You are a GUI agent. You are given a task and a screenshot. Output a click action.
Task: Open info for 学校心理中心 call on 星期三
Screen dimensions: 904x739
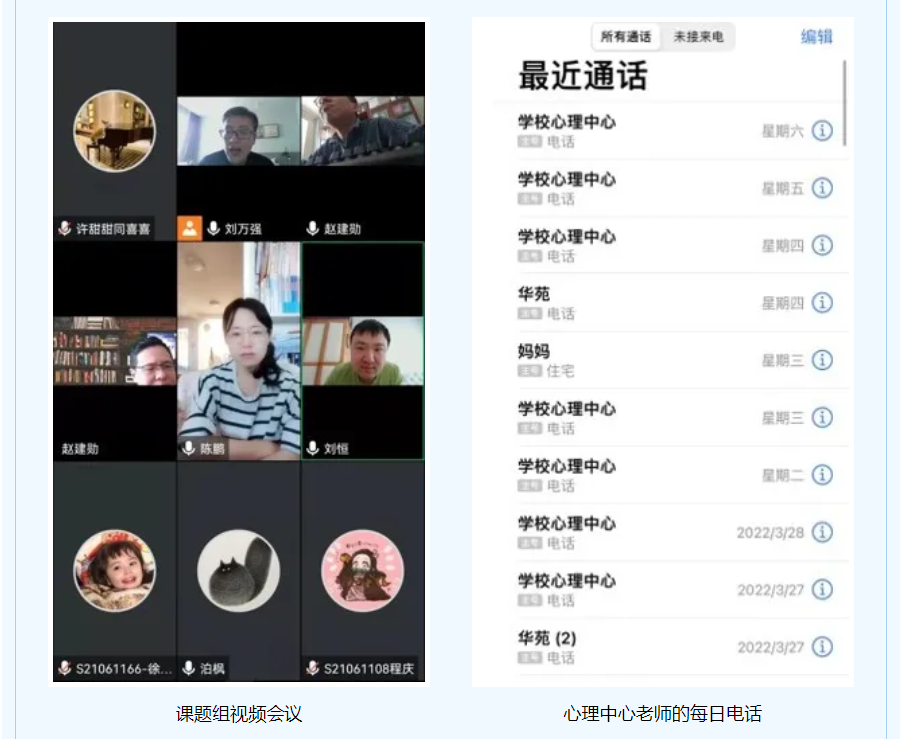pyautogui.click(x=822, y=417)
